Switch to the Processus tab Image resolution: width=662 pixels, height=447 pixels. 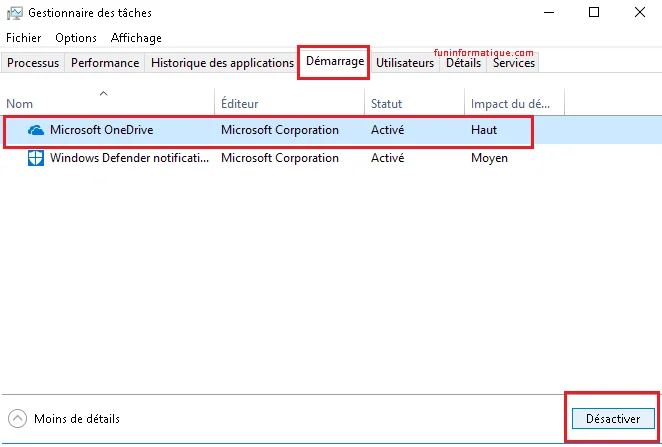[34, 63]
